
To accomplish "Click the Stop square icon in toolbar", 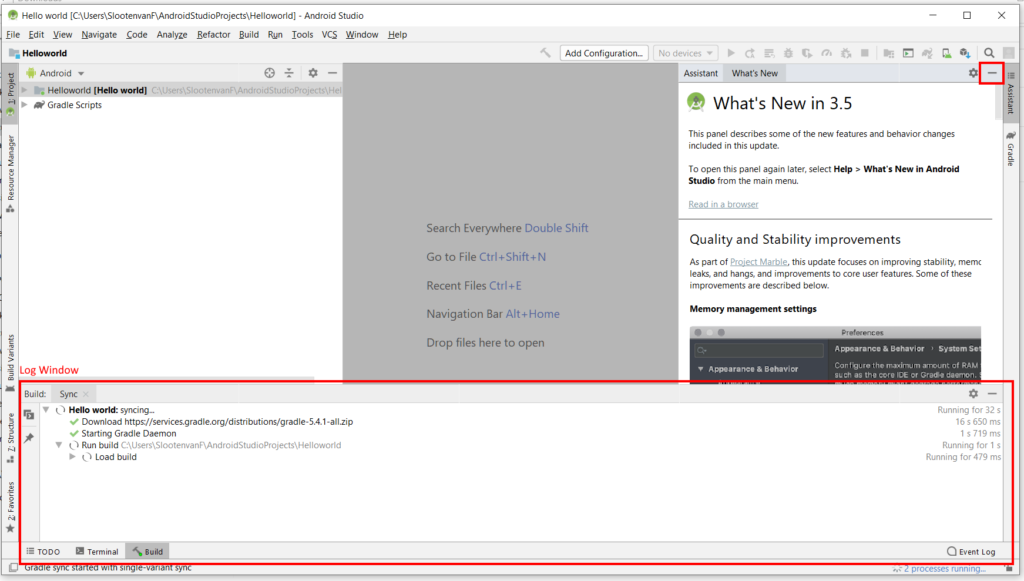I will point(865,53).
